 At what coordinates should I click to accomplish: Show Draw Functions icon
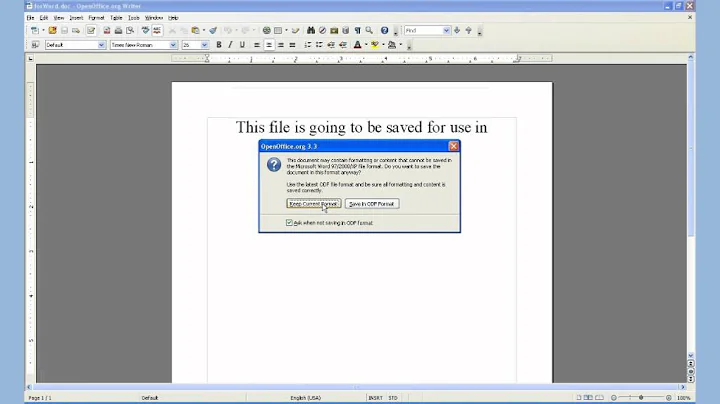pyautogui.click(x=295, y=30)
